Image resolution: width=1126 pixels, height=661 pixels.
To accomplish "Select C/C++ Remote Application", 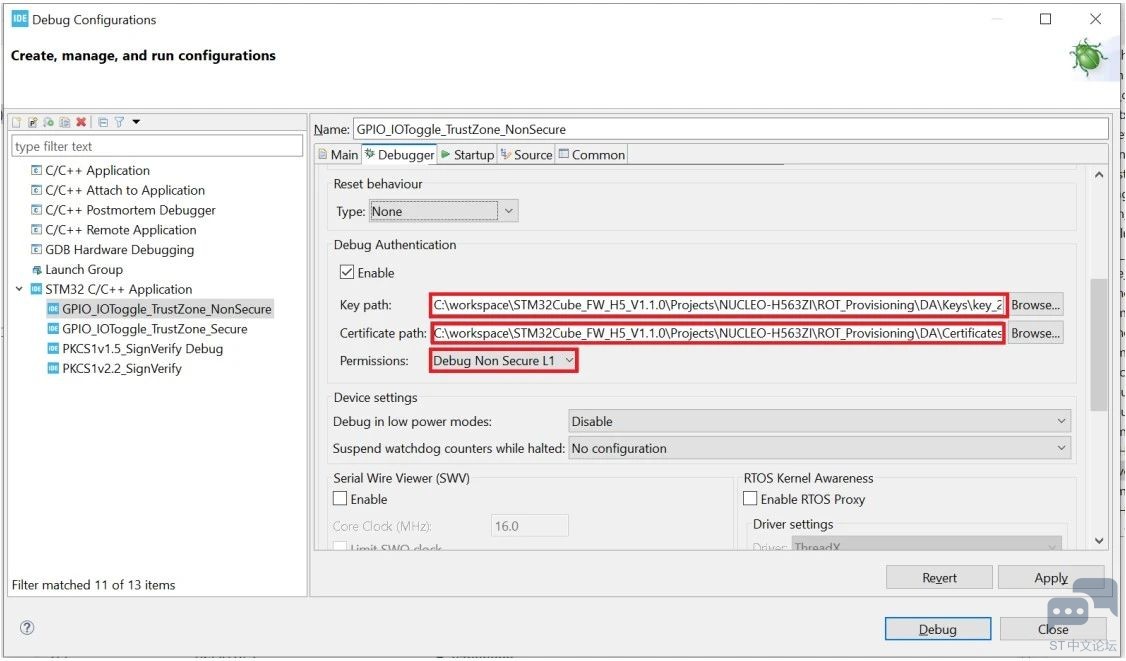I will coord(121,230).
